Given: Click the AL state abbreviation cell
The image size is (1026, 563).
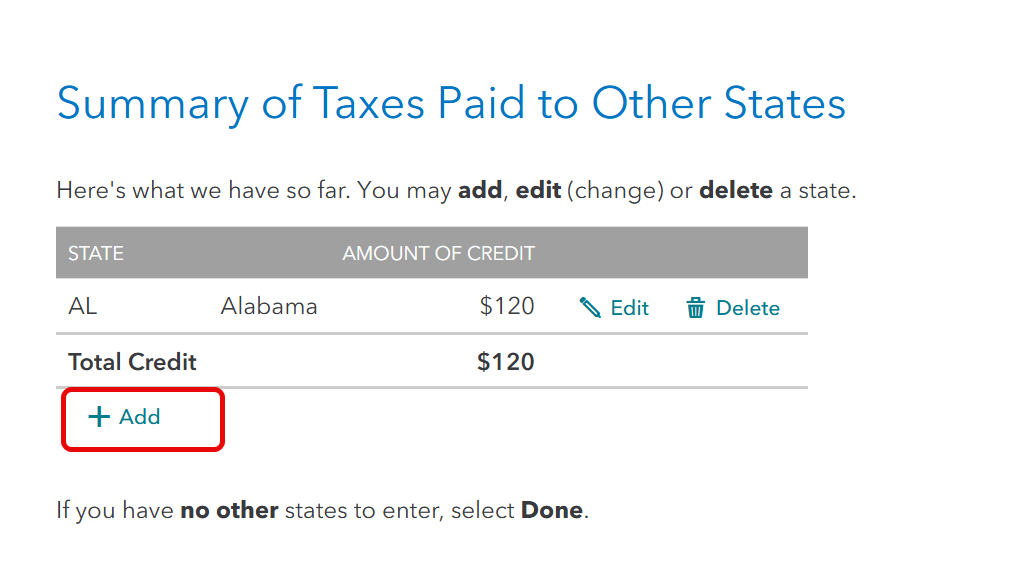Looking at the screenshot, I should [x=82, y=306].
